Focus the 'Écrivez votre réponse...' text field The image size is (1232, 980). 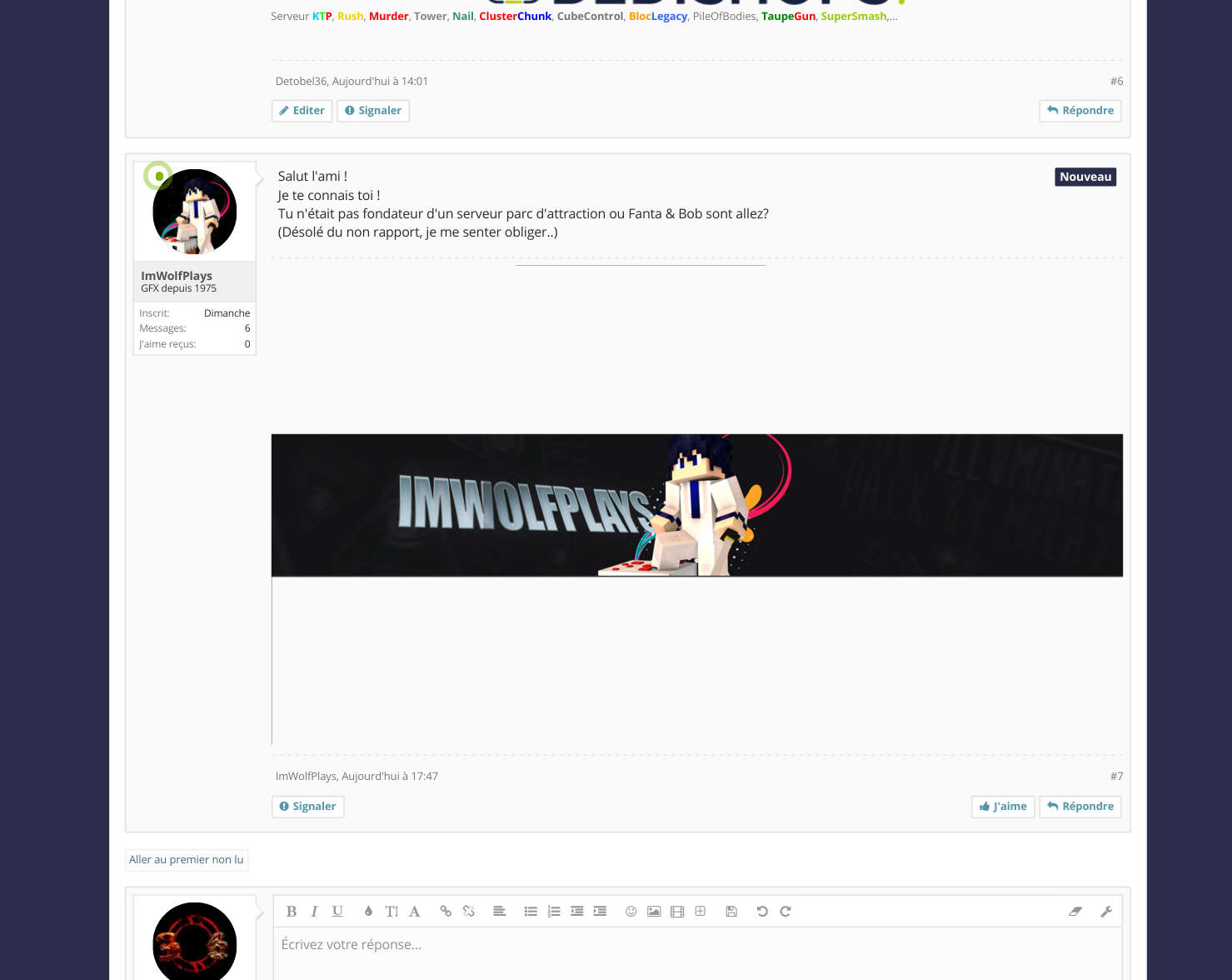point(697,953)
